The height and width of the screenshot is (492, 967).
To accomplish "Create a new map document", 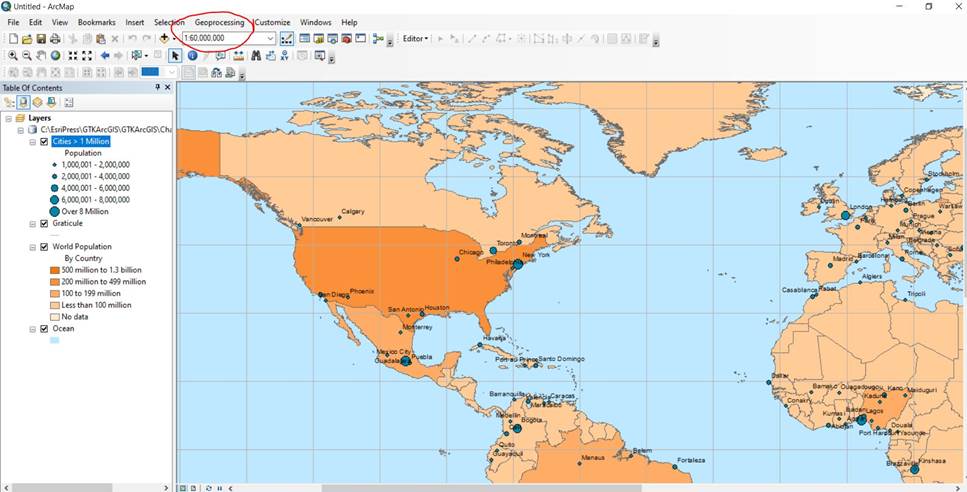I will click(13, 39).
